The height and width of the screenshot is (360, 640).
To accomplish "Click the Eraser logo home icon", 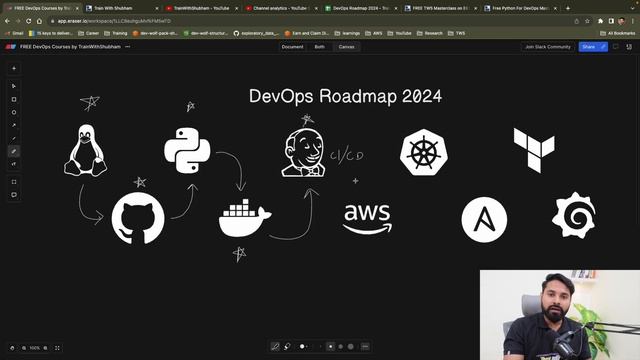I will click(x=11, y=47).
